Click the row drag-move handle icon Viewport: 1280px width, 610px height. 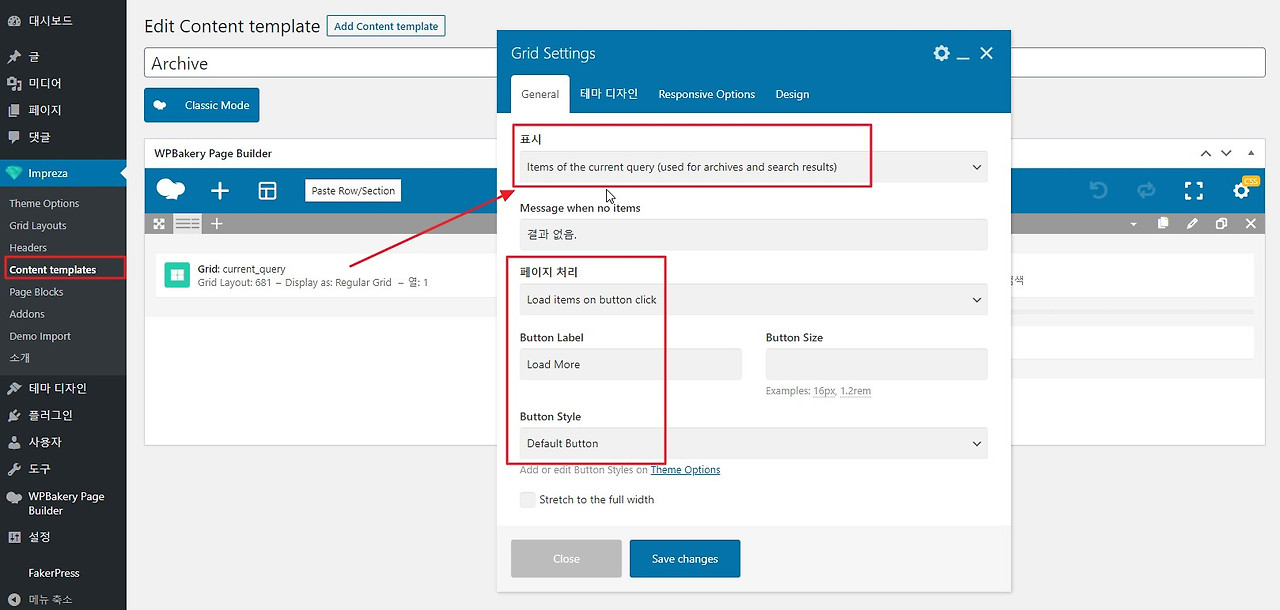tap(159, 224)
